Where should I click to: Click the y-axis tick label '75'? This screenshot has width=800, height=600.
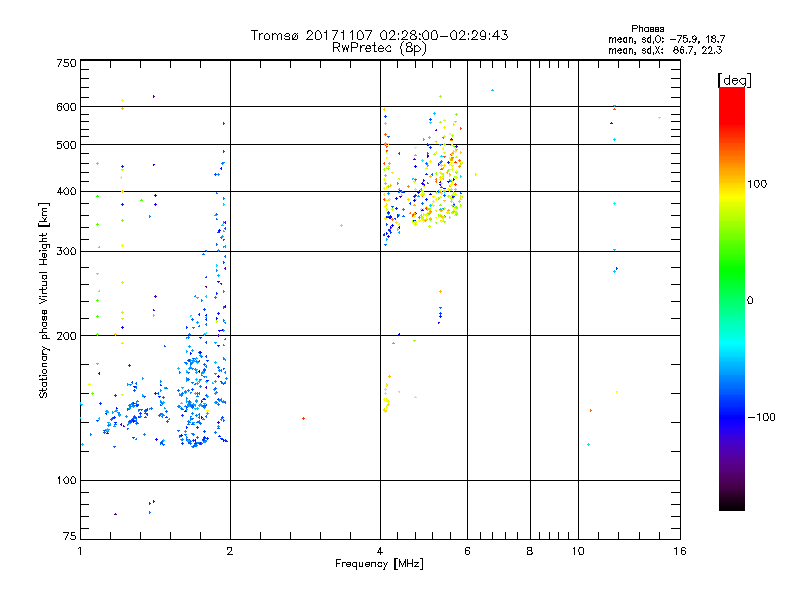pos(70,536)
